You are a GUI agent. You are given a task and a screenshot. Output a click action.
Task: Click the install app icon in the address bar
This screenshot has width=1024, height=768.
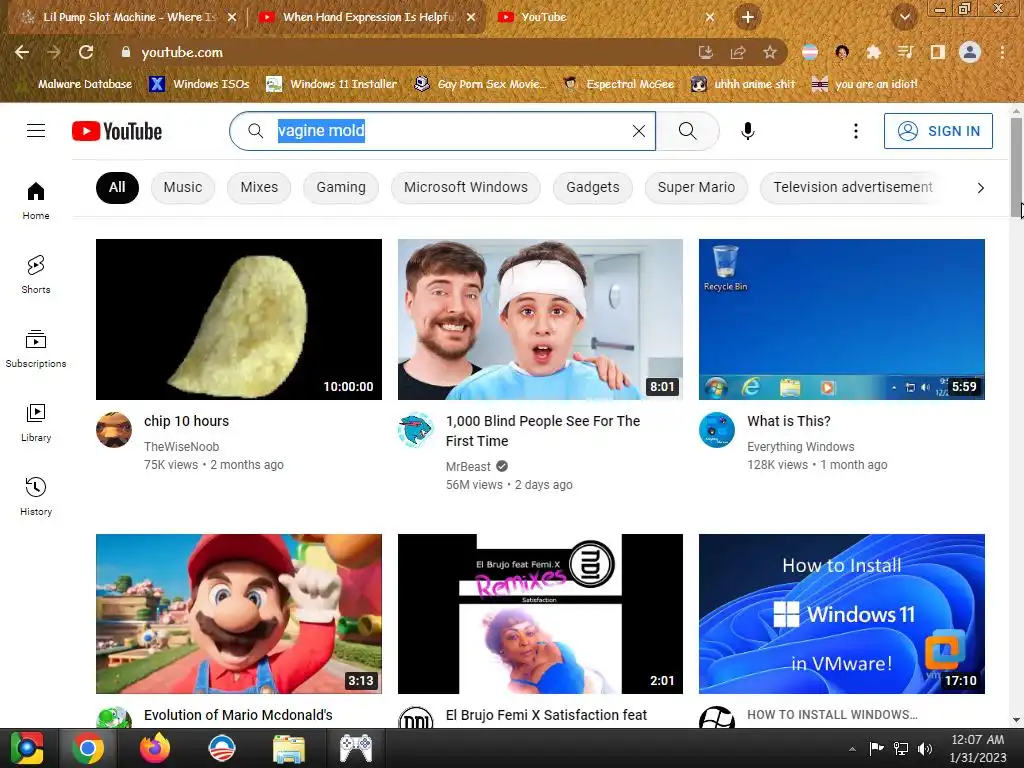click(706, 52)
